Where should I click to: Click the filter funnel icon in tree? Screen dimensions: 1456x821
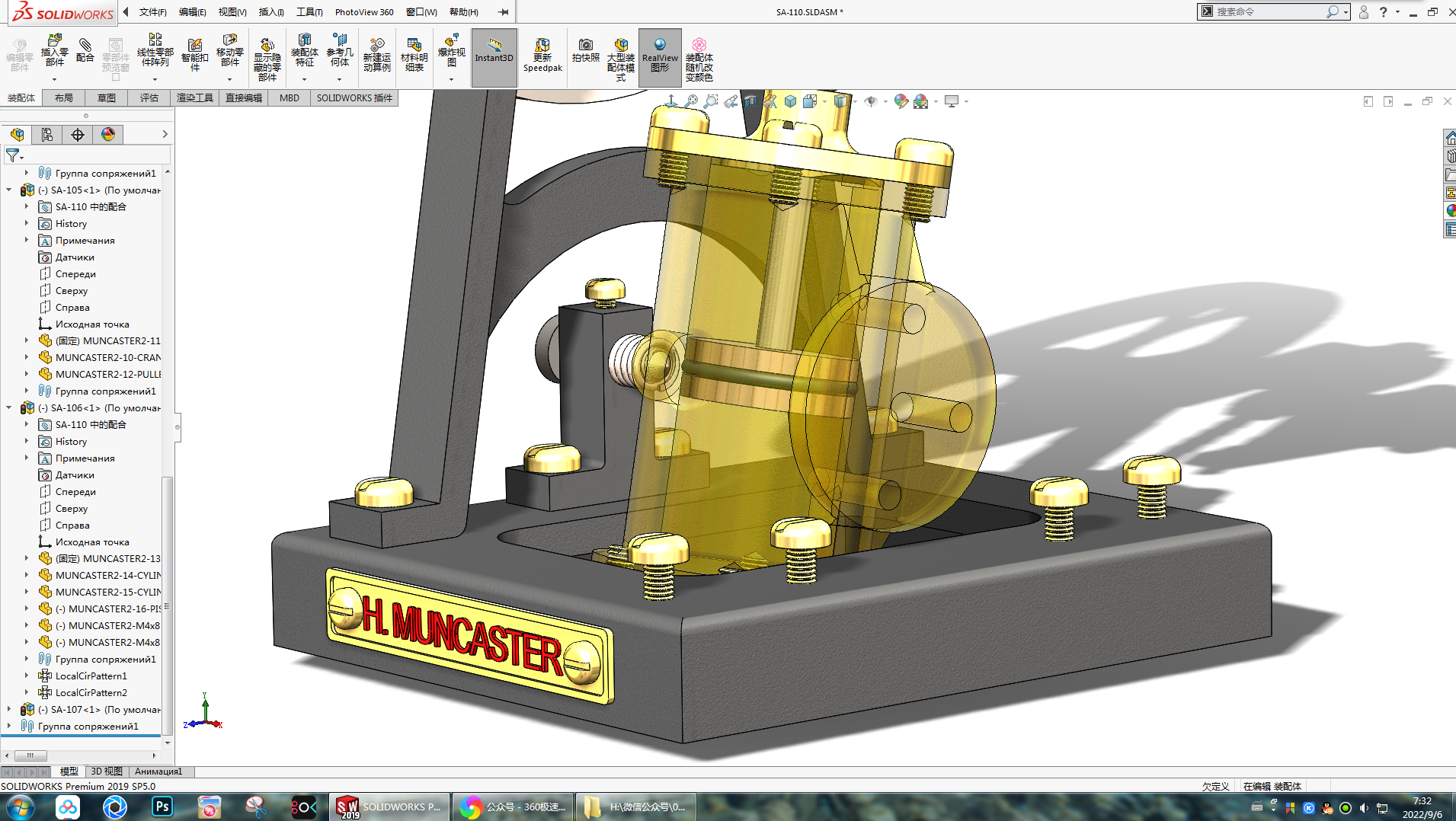click(12, 155)
